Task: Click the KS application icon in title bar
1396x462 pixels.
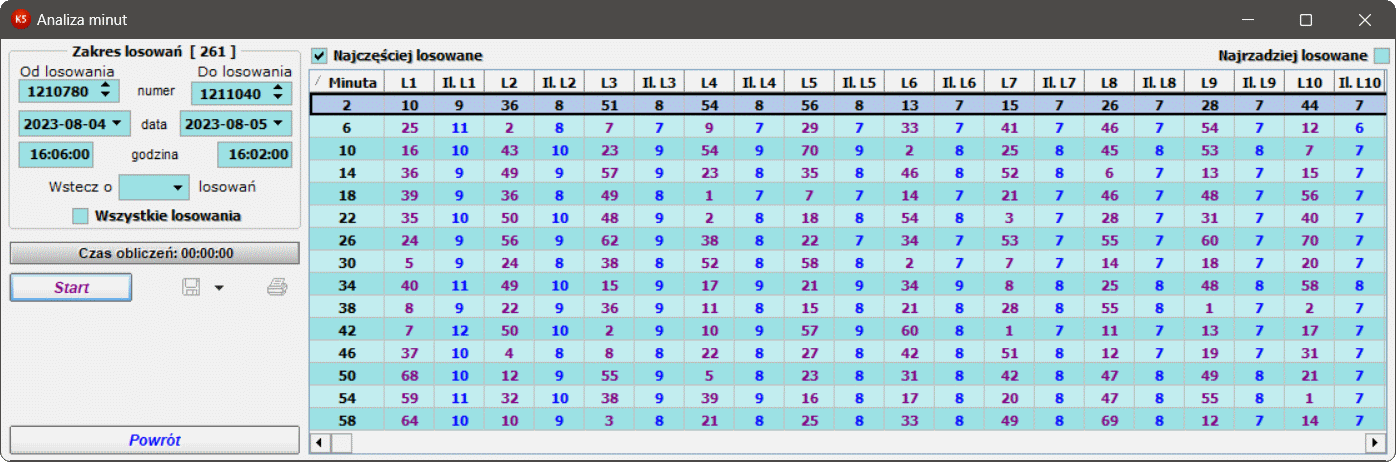Action: [20, 19]
